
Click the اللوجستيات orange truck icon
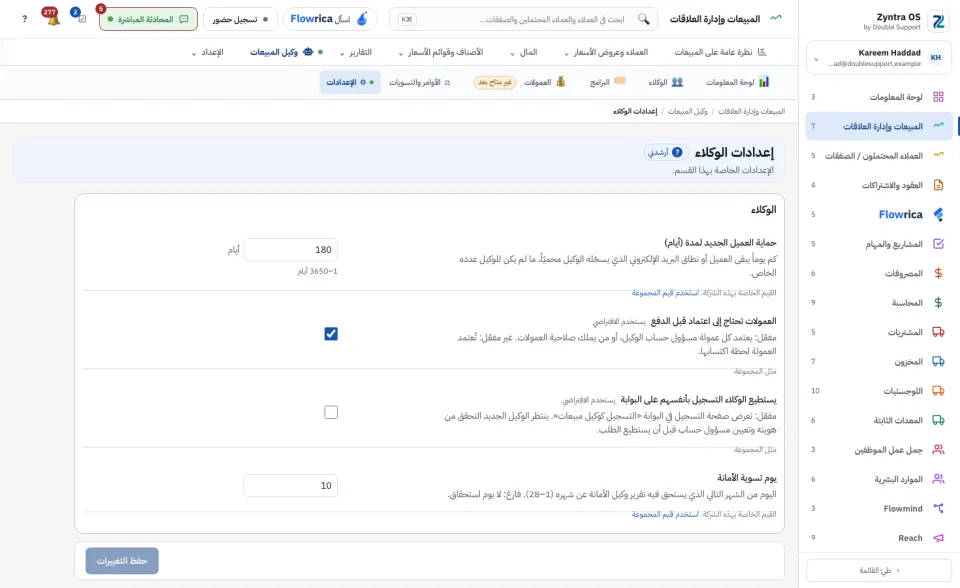coord(938,391)
